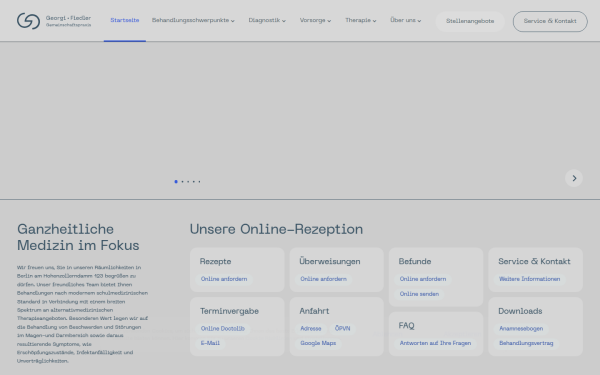Click the Downloads card heading
This screenshot has width=600, height=375.
(520, 311)
